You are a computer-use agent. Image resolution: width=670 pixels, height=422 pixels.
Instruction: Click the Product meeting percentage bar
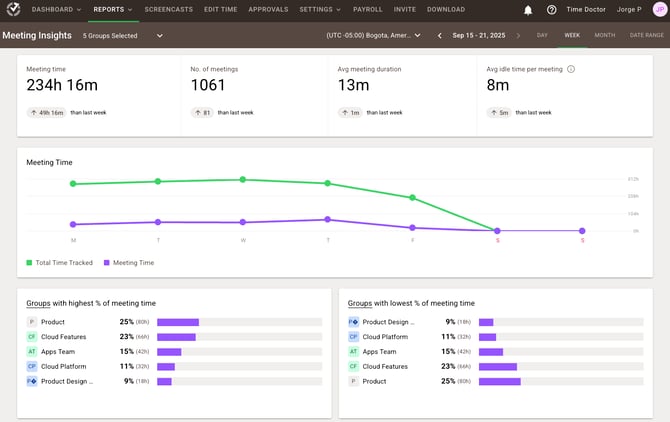click(178, 322)
